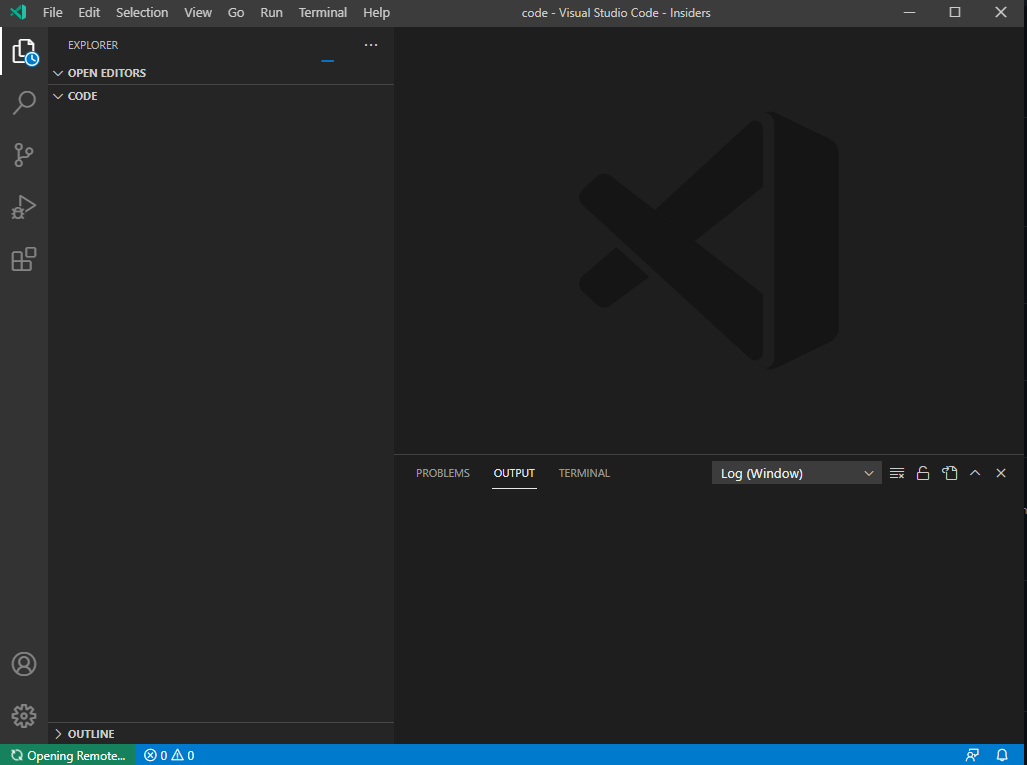
Task: Open the Help menu
Action: click(x=377, y=12)
